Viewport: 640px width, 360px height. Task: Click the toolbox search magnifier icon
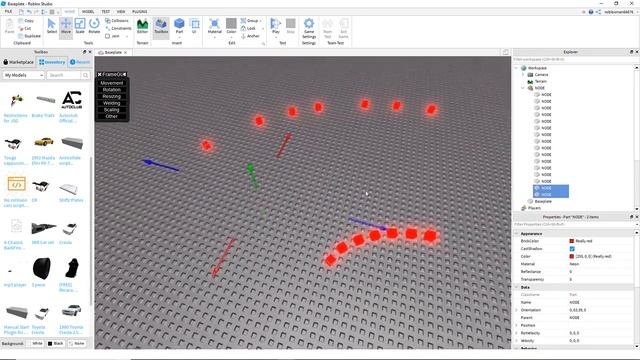pyautogui.click(x=85, y=75)
